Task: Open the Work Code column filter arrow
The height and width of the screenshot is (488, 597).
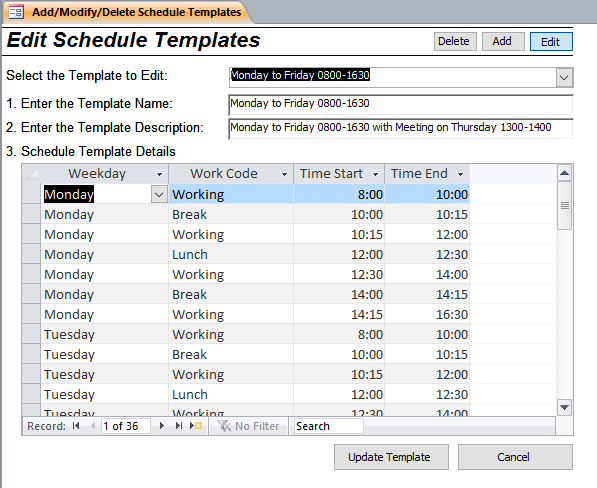Action: pos(284,174)
